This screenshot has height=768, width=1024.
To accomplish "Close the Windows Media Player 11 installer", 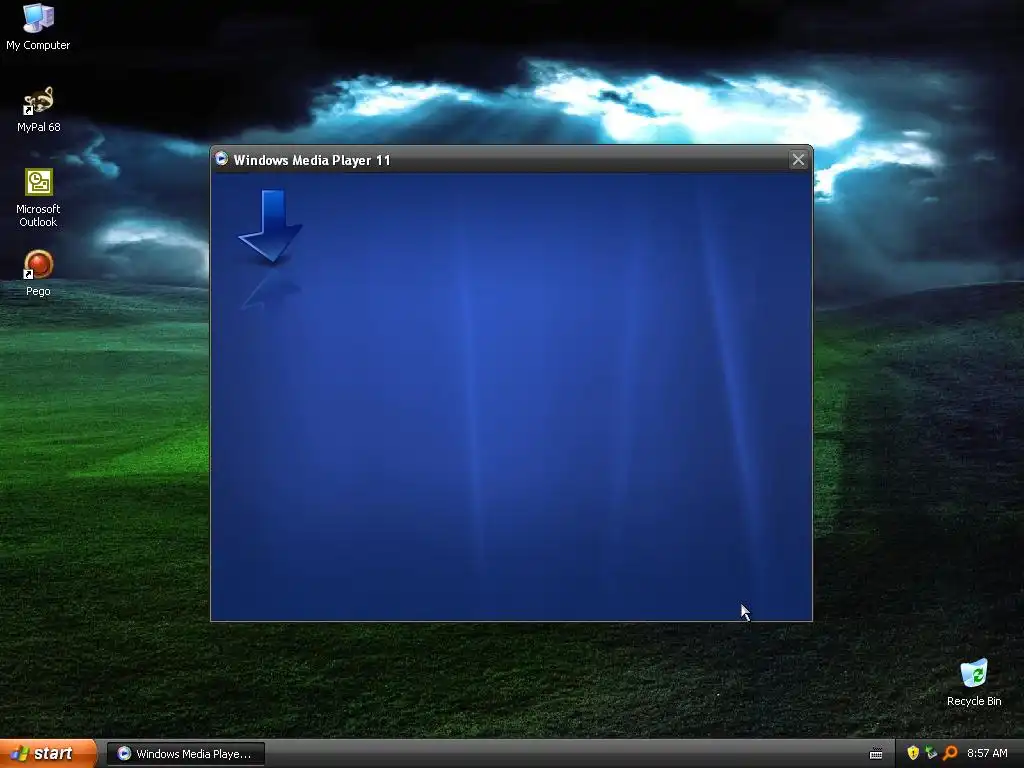I will coord(798,160).
